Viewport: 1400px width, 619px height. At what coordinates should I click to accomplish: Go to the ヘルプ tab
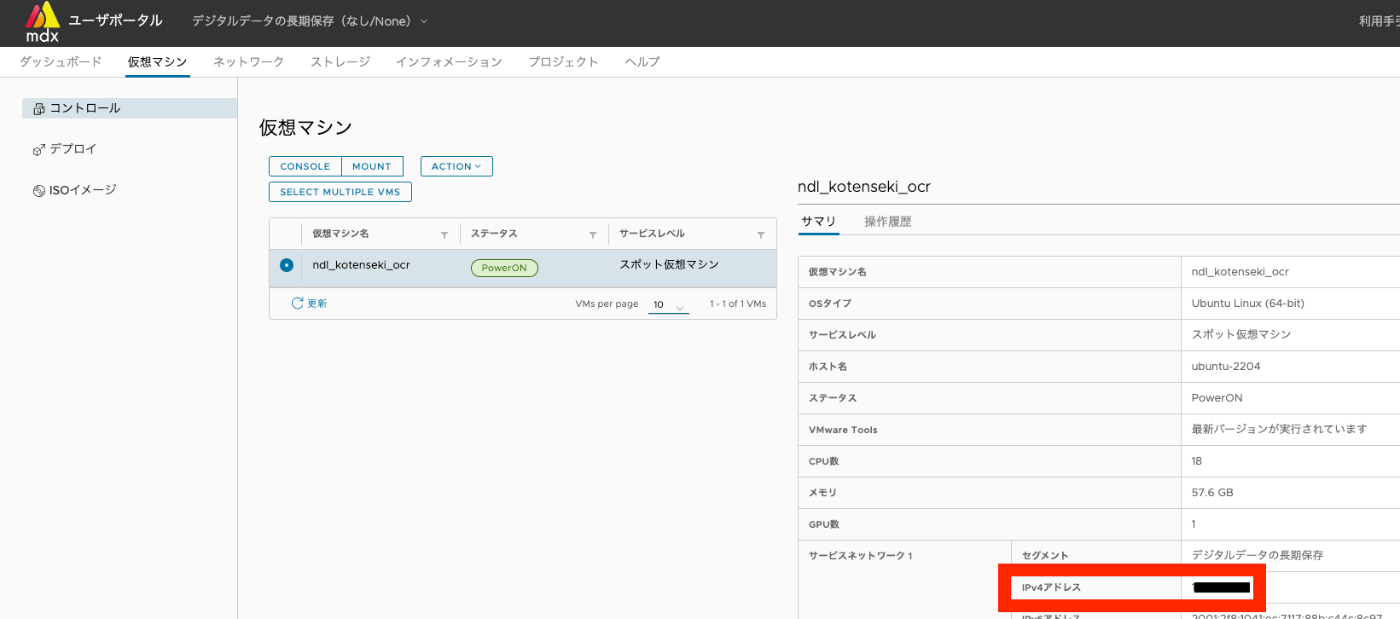pyautogui.click(x=642, y=62)
